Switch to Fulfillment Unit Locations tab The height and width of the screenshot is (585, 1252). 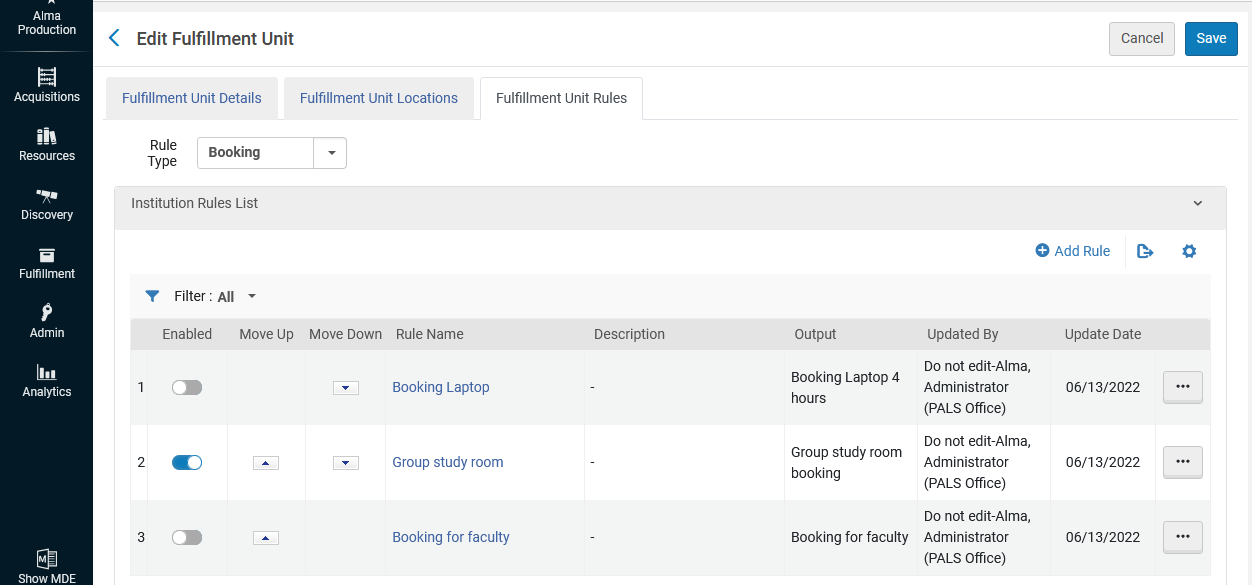tap(379, 98)
